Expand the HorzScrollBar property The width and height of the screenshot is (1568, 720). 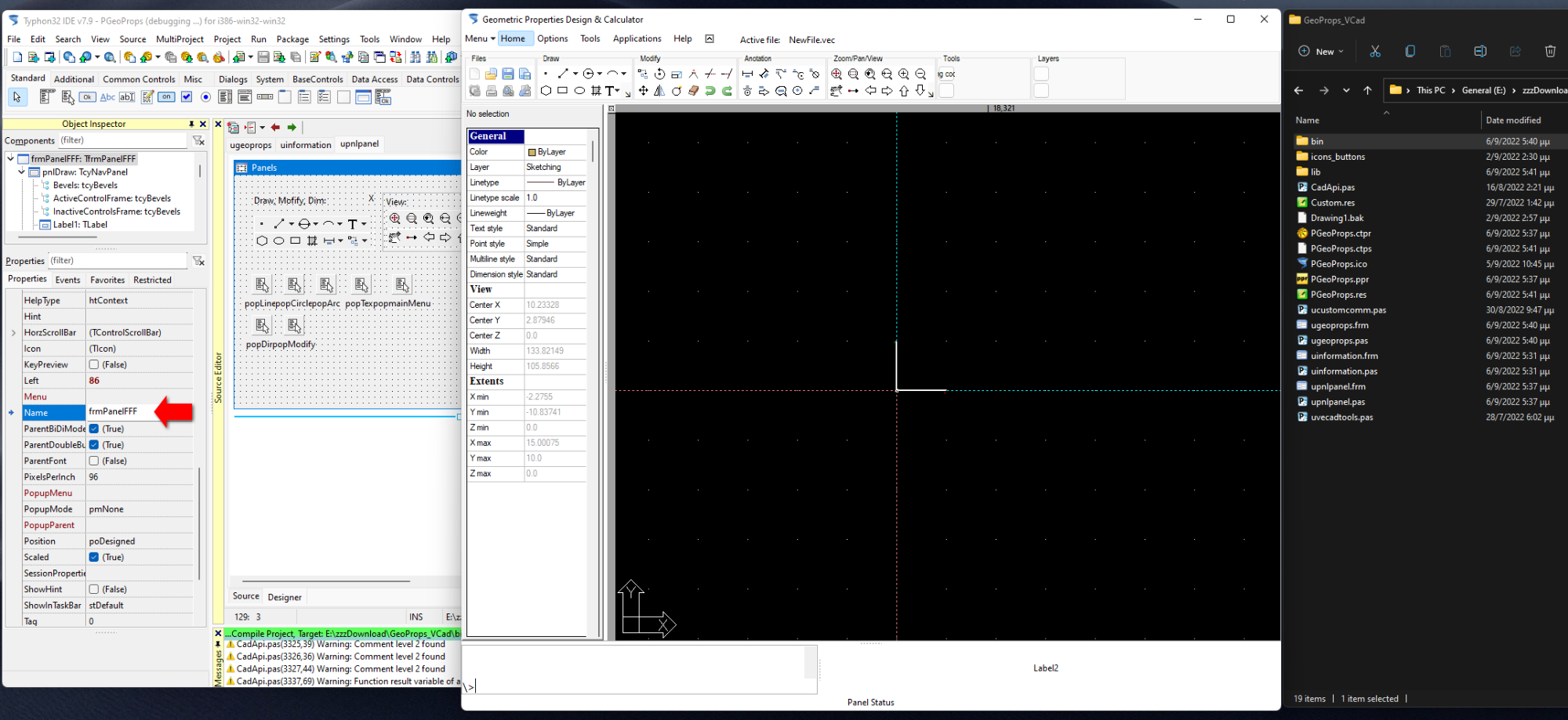[x=13, y=333]
